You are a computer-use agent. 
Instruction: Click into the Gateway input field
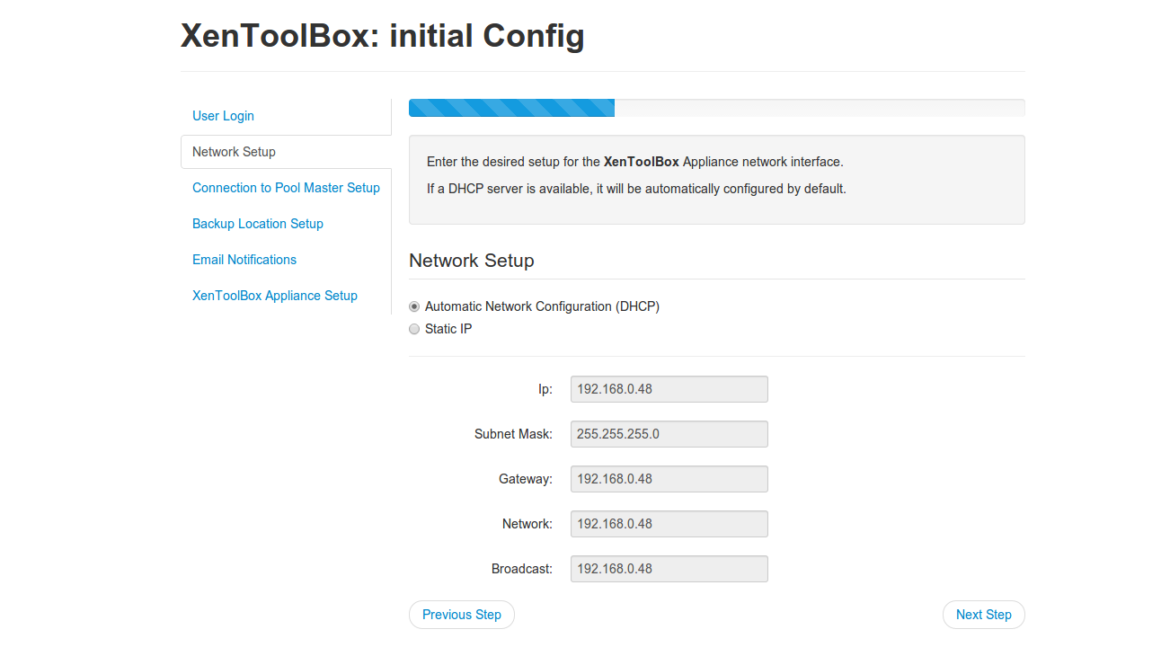(669, 478)
